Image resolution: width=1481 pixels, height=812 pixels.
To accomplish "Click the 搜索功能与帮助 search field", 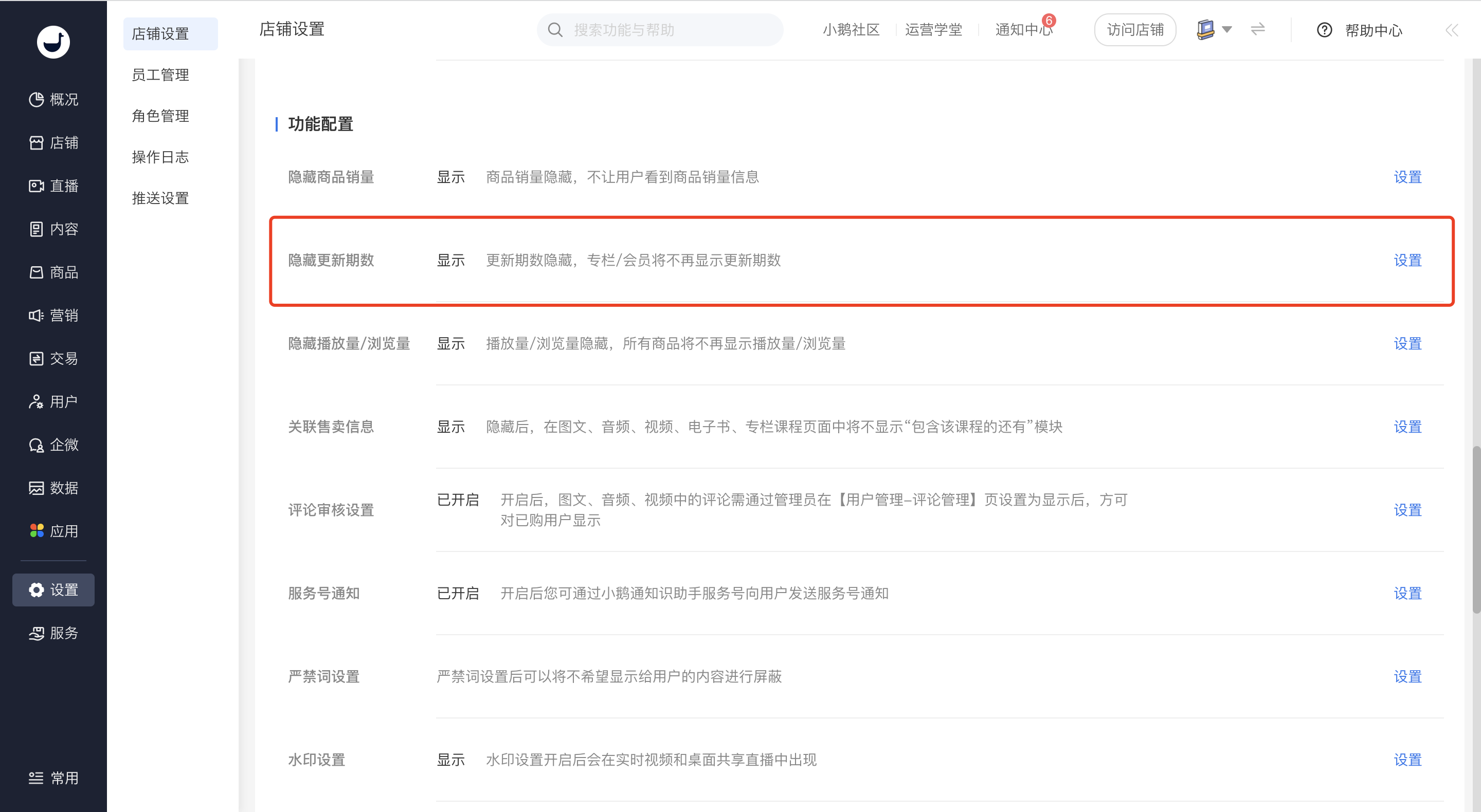I will [659, 30].
